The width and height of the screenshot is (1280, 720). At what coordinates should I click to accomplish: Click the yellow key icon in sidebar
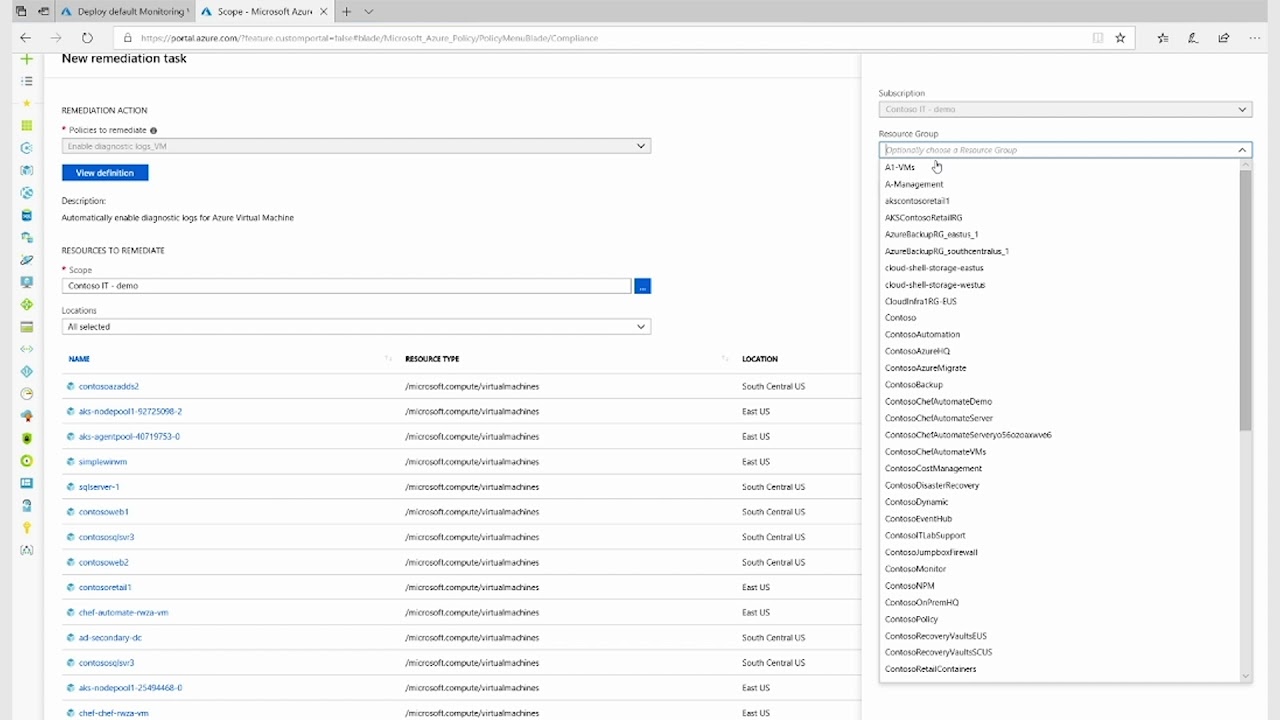point(27,527)
